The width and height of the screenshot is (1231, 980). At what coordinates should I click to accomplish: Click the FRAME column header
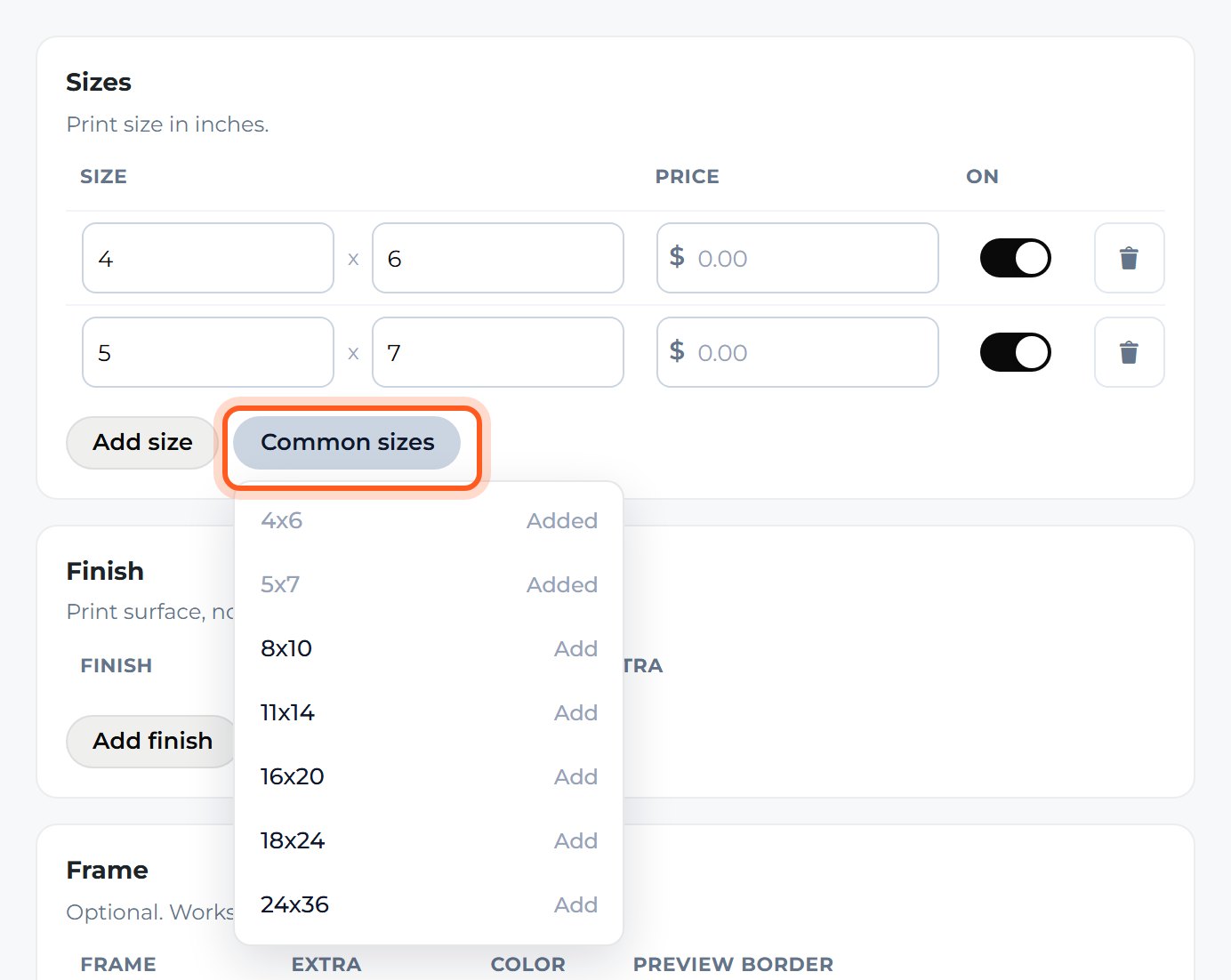coord(118,964)
